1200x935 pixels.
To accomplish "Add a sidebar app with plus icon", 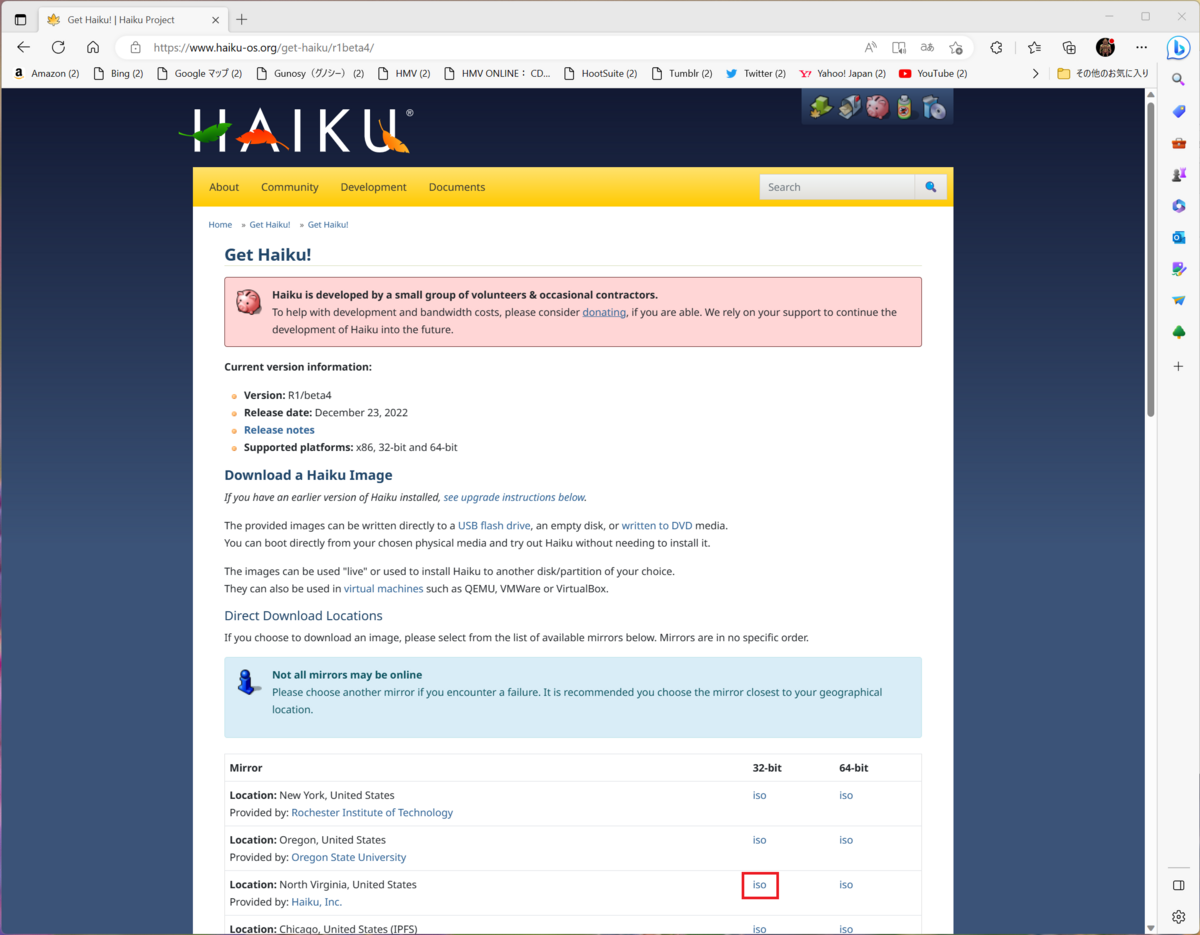I will pyautogui.click(x=1179, y=366).
